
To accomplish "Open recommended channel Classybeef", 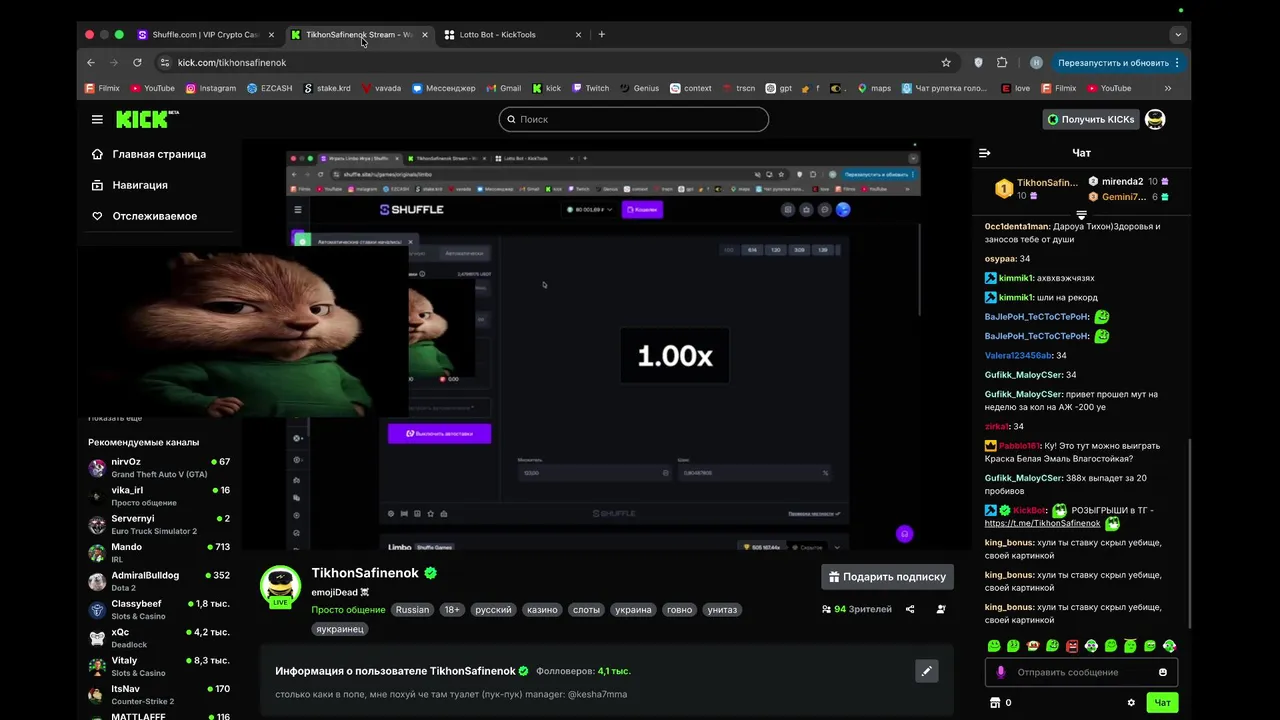I will [x=160, y=609].
